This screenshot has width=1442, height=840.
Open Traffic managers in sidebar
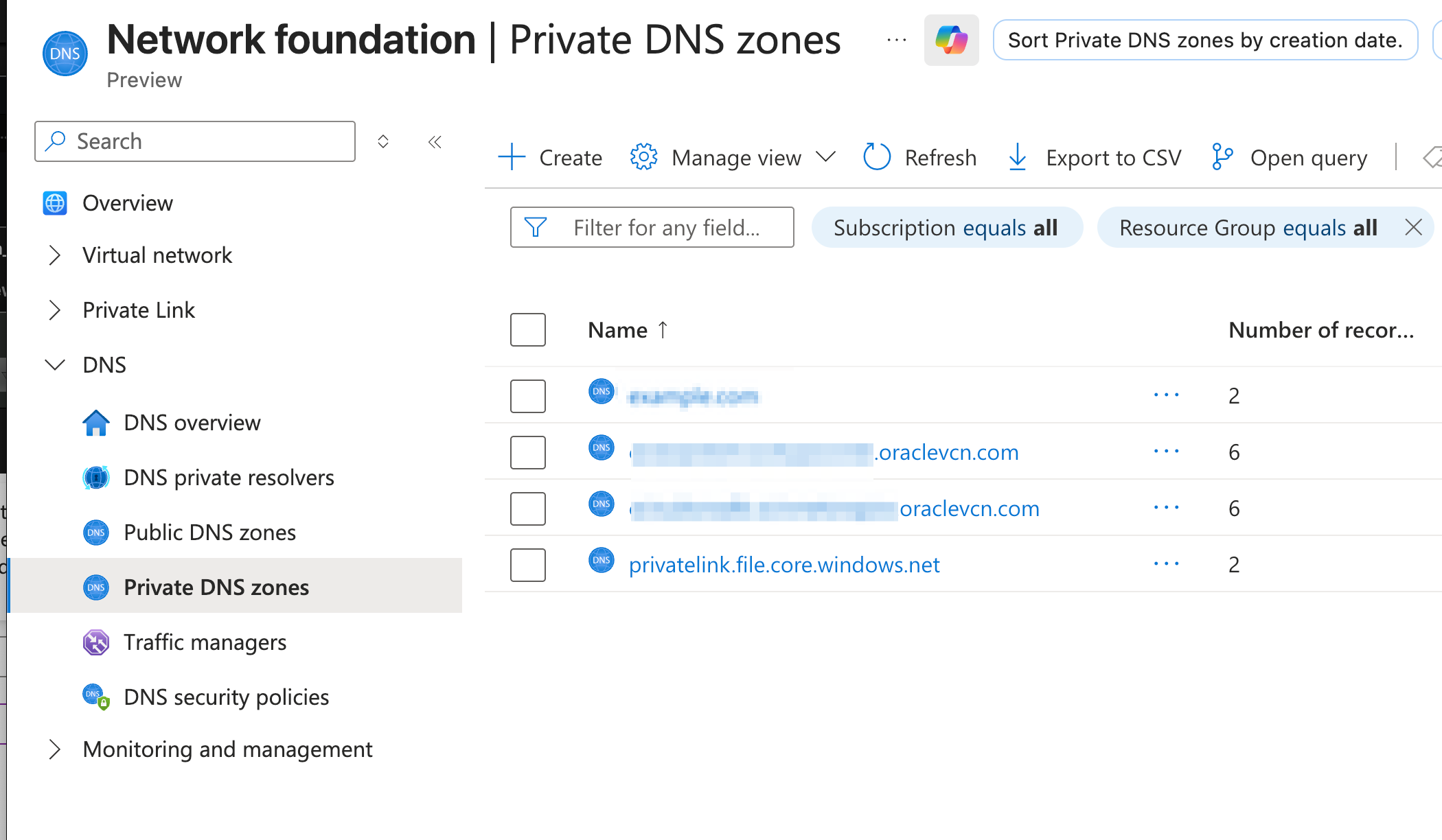tap(205, 642)
